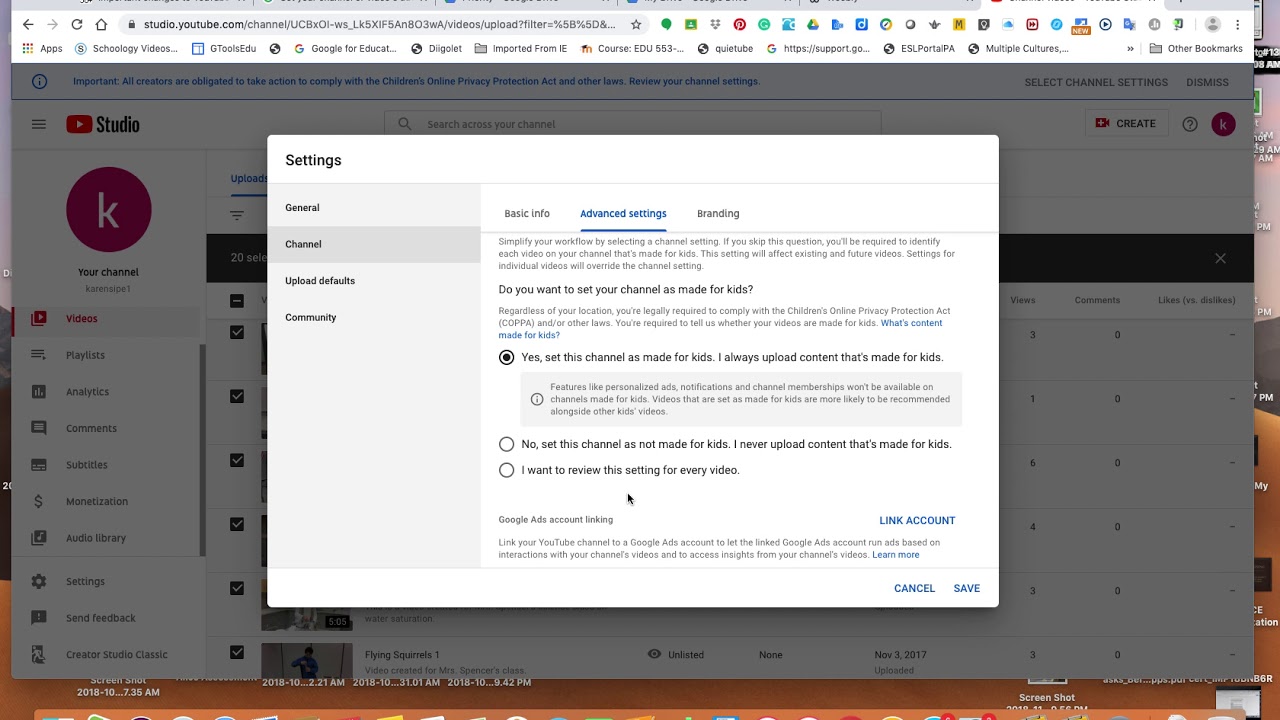Open Playlists in the sidebar
The image size is (1280, 720).
(85, 355)
